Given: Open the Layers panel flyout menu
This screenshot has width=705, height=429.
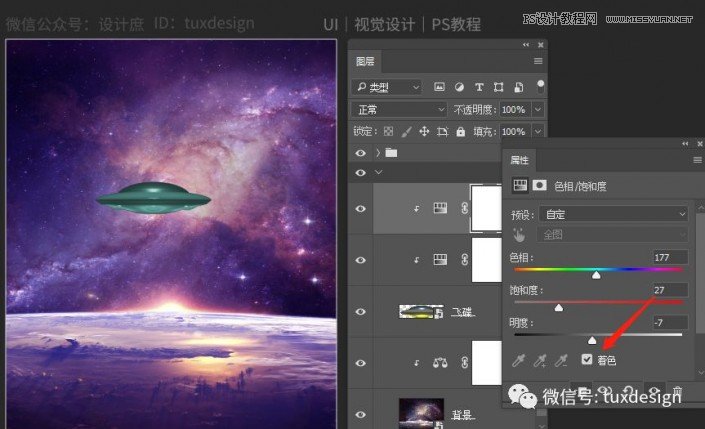Looking at the screenshot, I should [538, 61].
